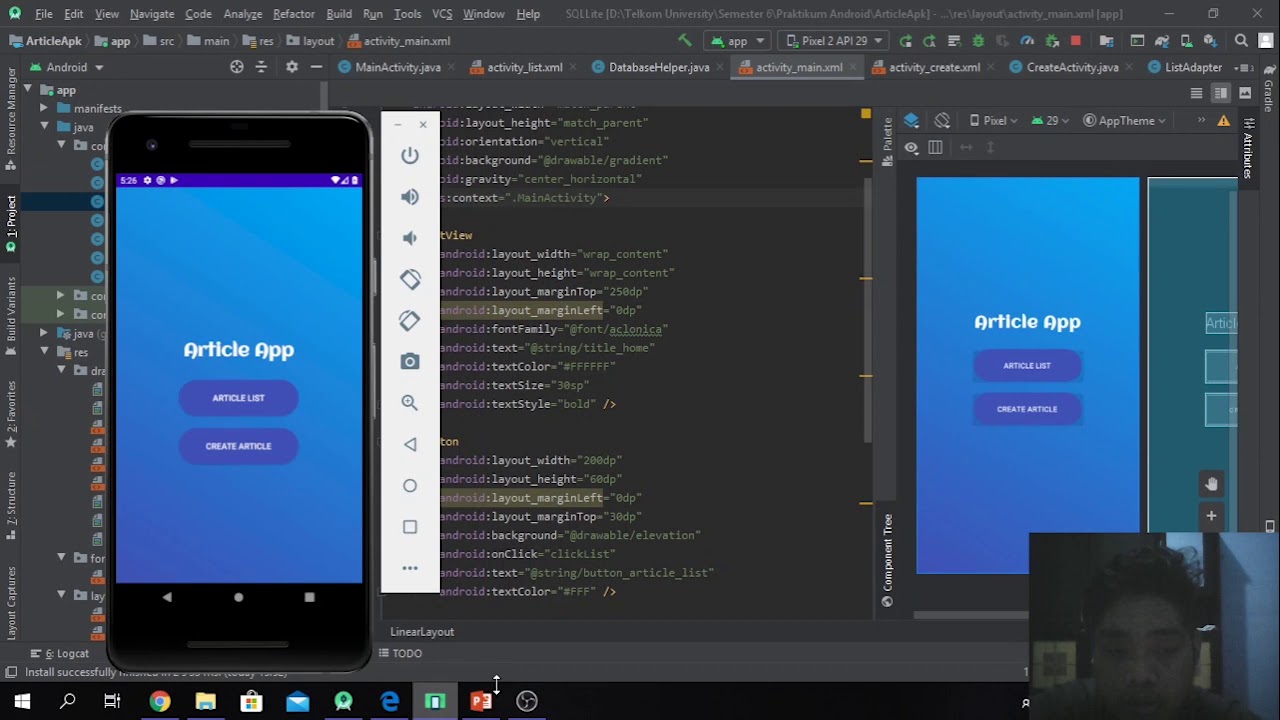Click layout_marginTop 250dp line in editor
The height and width of the screenshot is (720, 1280).
[x=542, y=292]
